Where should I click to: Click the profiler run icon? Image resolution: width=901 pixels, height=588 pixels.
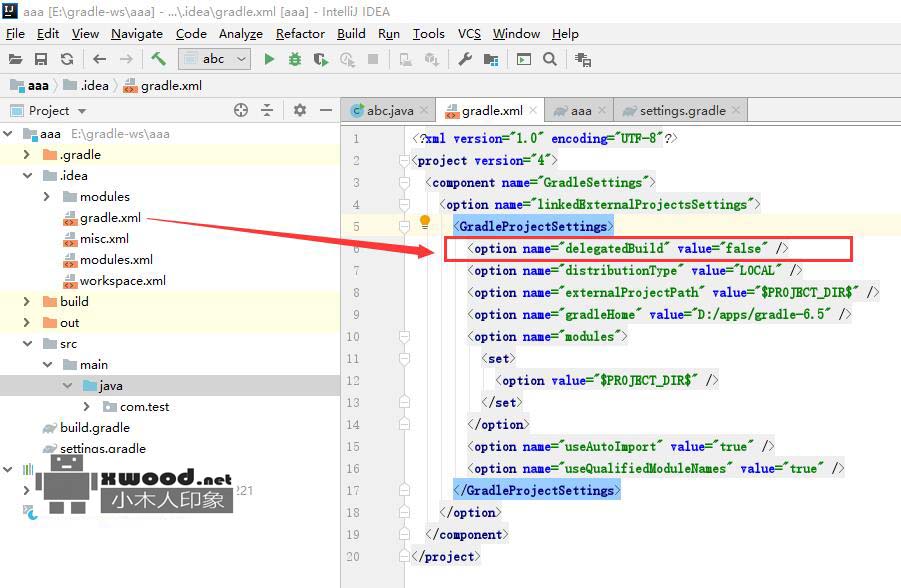click(x=347, y=59)
